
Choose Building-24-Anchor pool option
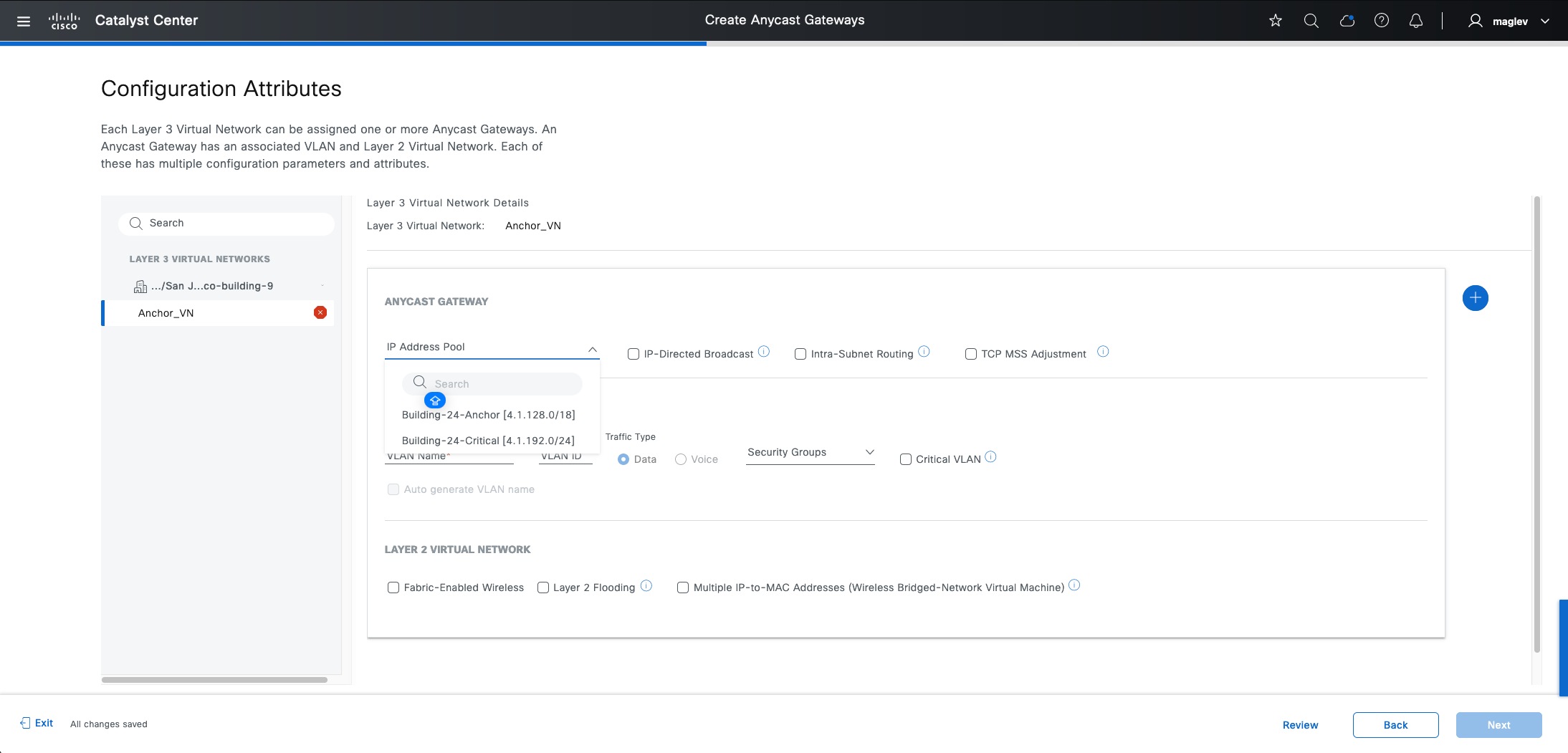point(489,415)
